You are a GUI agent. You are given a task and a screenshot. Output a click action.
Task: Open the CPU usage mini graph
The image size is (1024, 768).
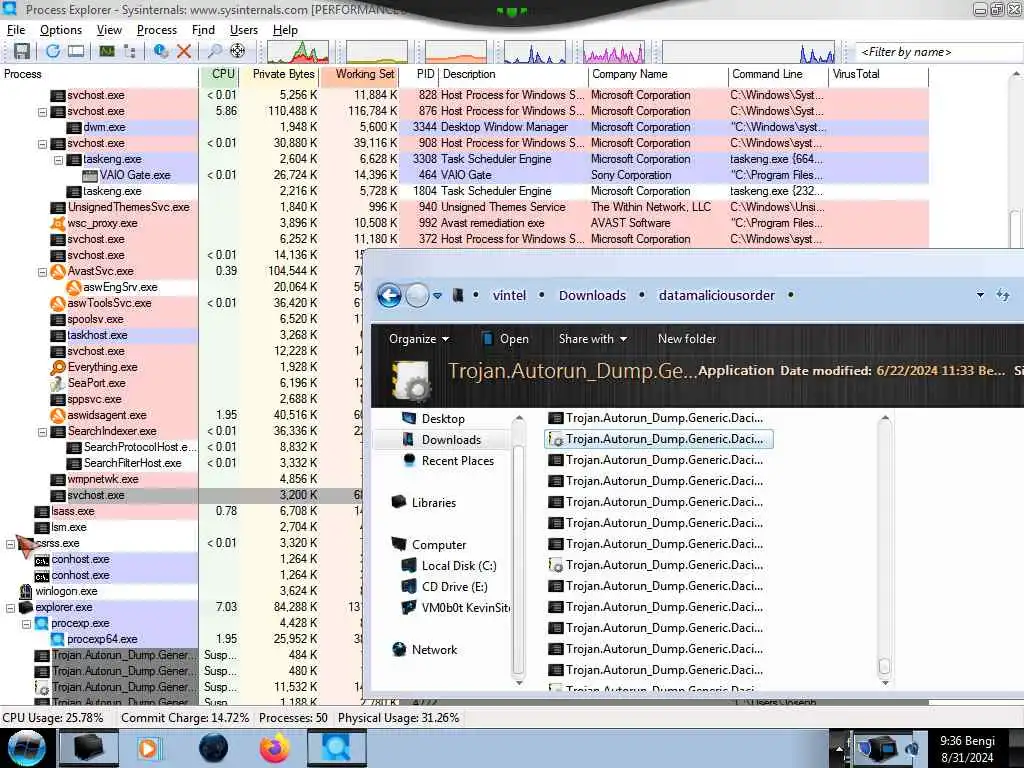298,52
